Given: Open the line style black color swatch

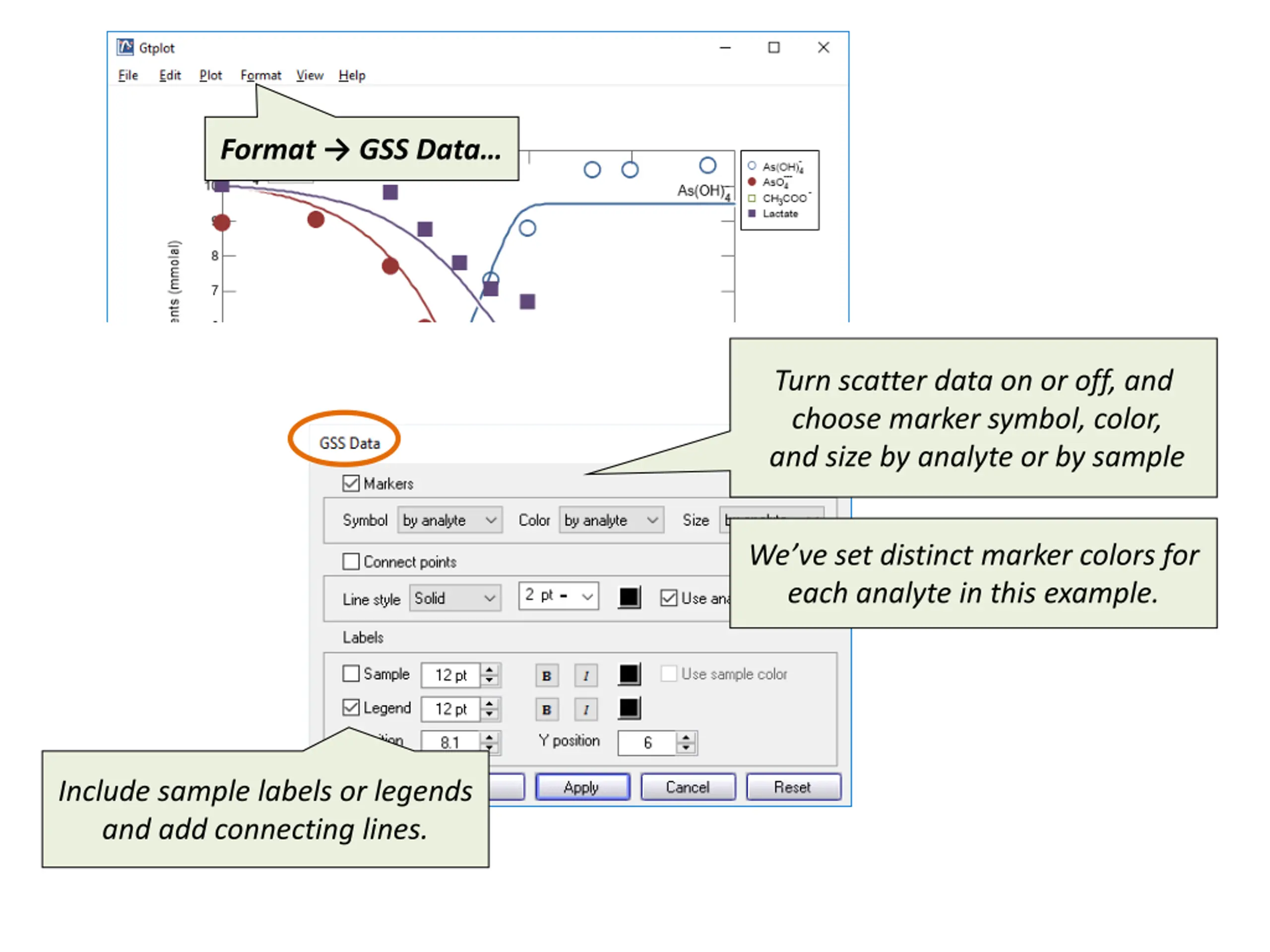Looking at the screenshot, I should (629, 597).
